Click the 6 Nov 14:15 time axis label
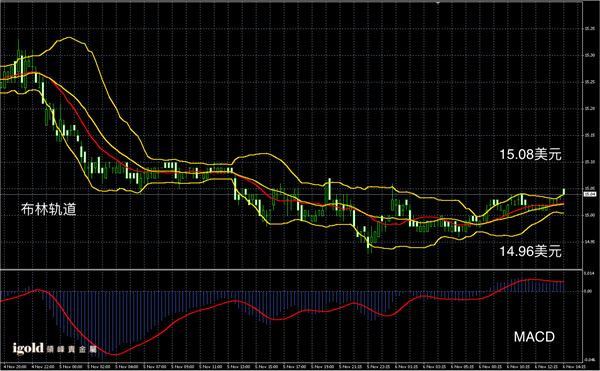This screenshot has width=600, height=371. click(x=575, y=367)
